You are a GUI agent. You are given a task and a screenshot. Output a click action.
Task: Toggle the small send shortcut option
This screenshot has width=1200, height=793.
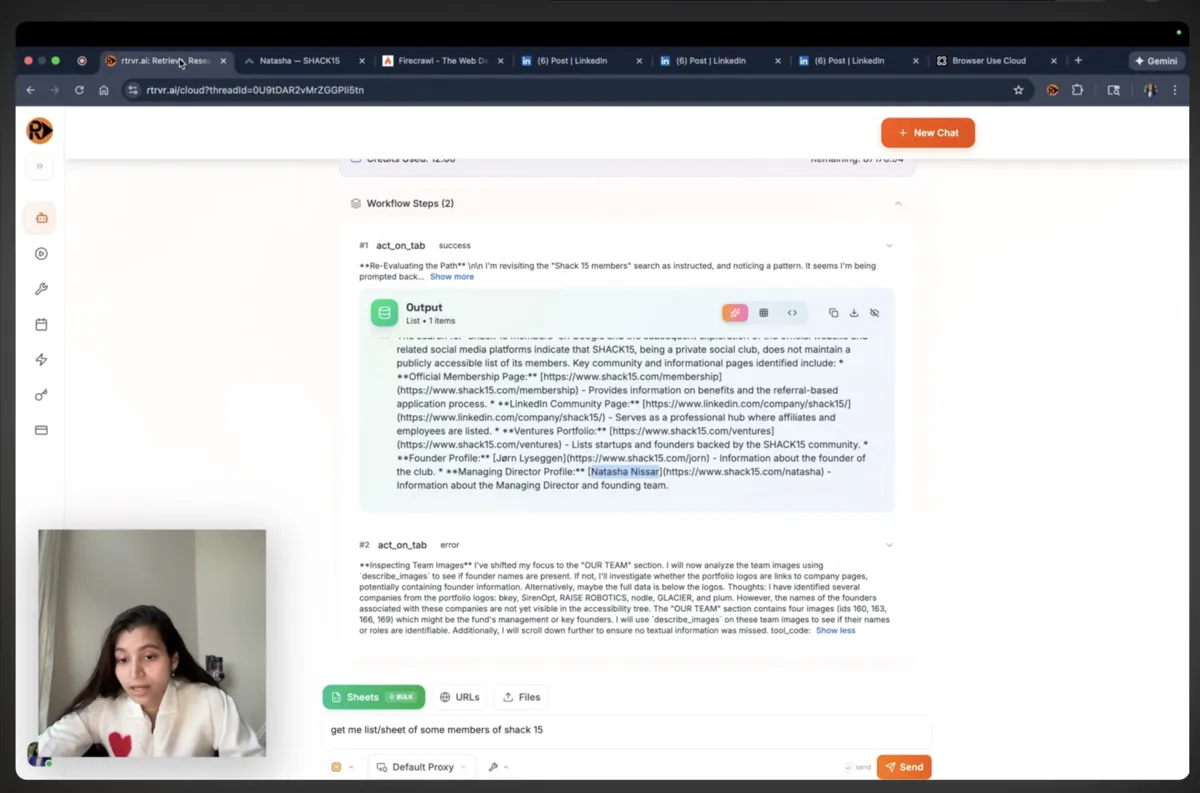pos(857,767)
